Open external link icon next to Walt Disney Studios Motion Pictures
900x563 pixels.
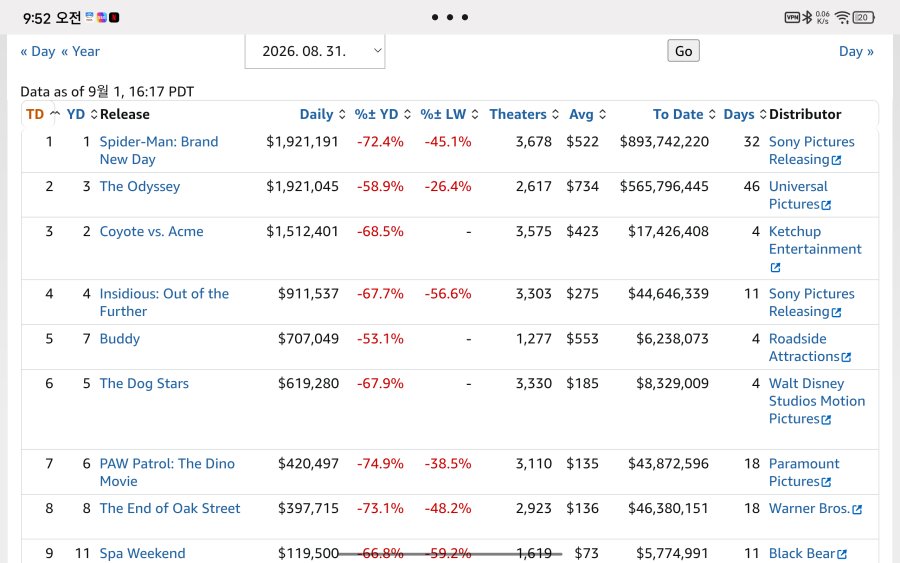826,420
